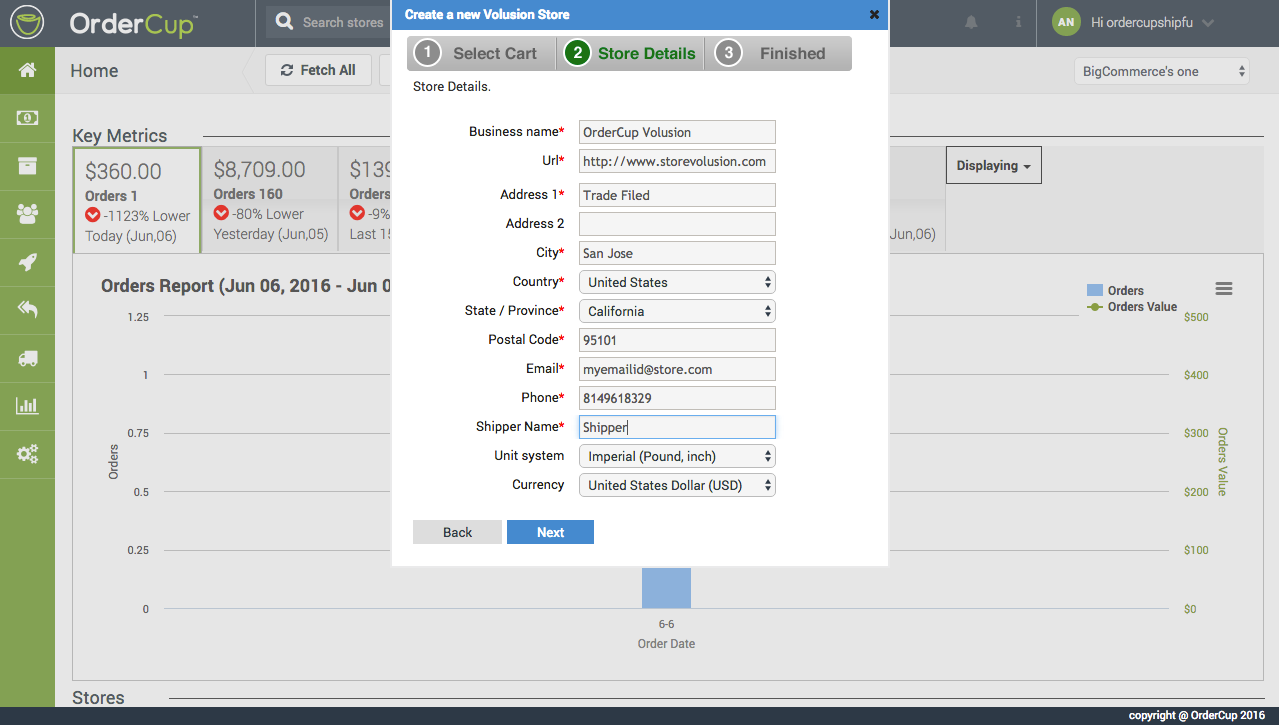Click the Stores section heading
This screenshot has width=1279, height=725.
[x=98, y=697]
